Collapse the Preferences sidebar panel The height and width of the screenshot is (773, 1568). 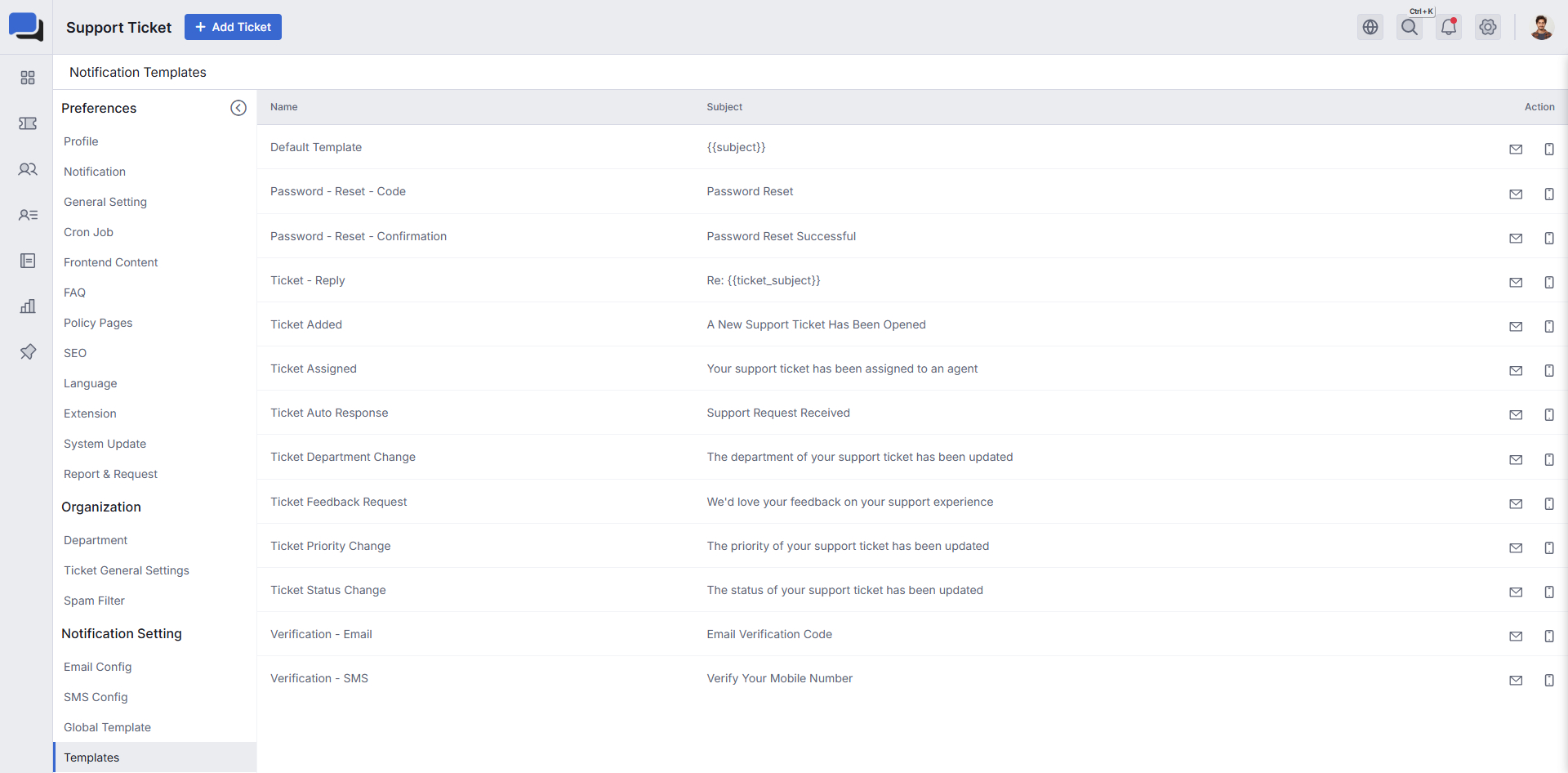coord(238,108)
